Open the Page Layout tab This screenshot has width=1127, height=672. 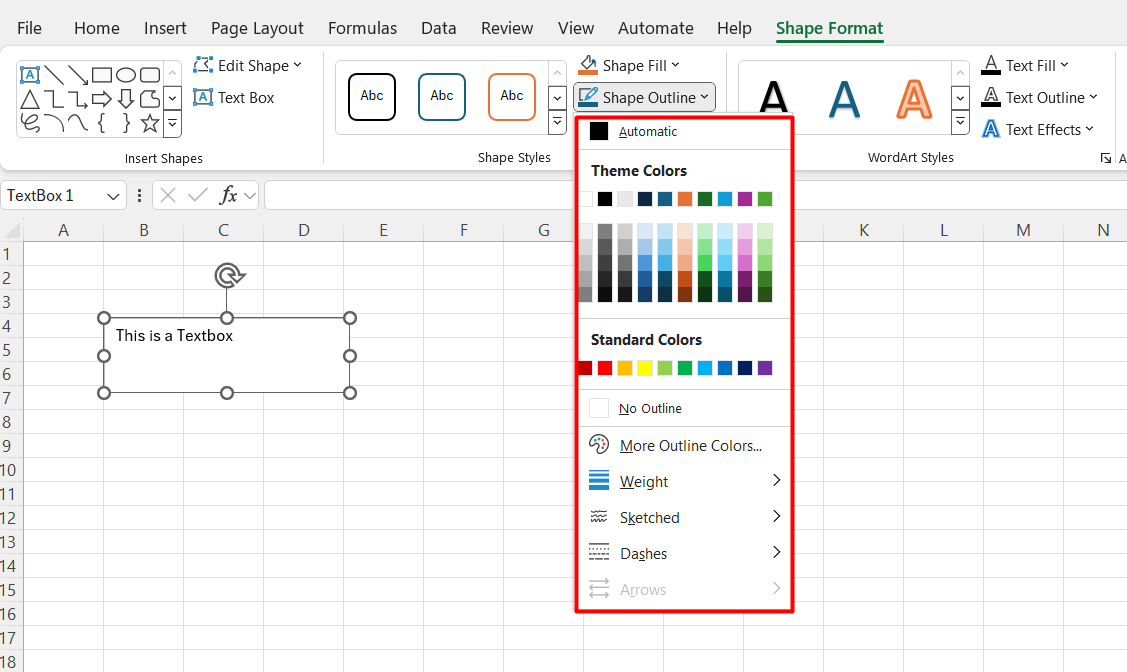pos(257,28)
